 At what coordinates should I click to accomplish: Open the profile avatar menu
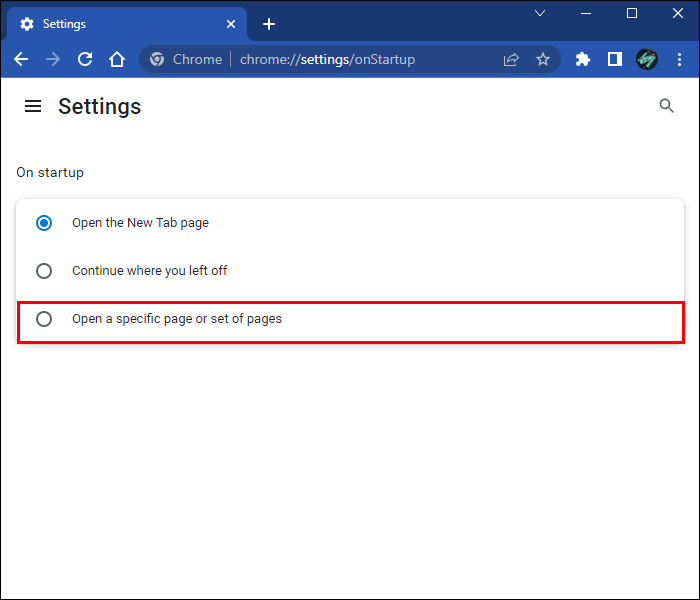pyautogui.click(x=647, y=59)
